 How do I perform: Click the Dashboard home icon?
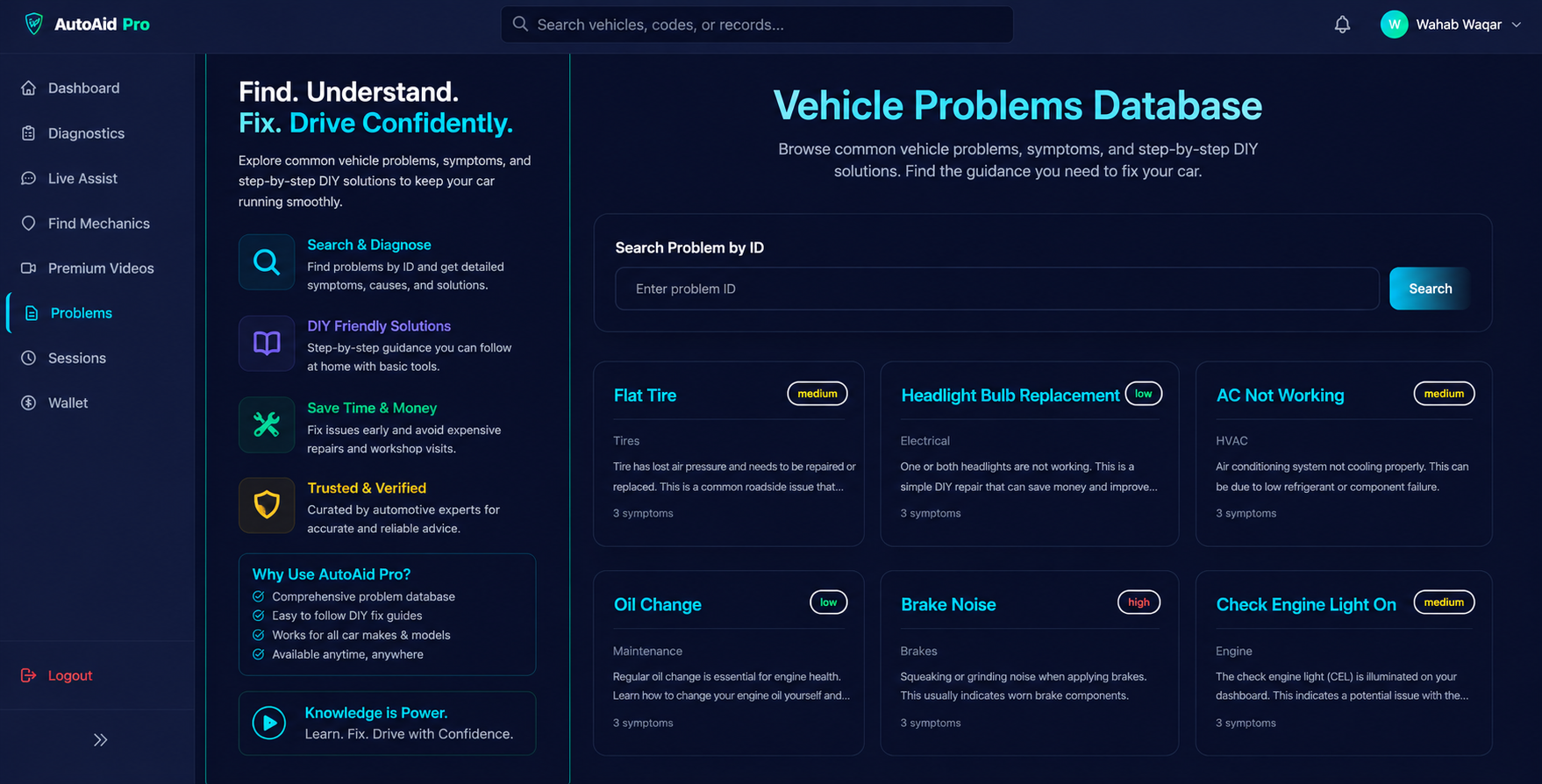(29, 88)
